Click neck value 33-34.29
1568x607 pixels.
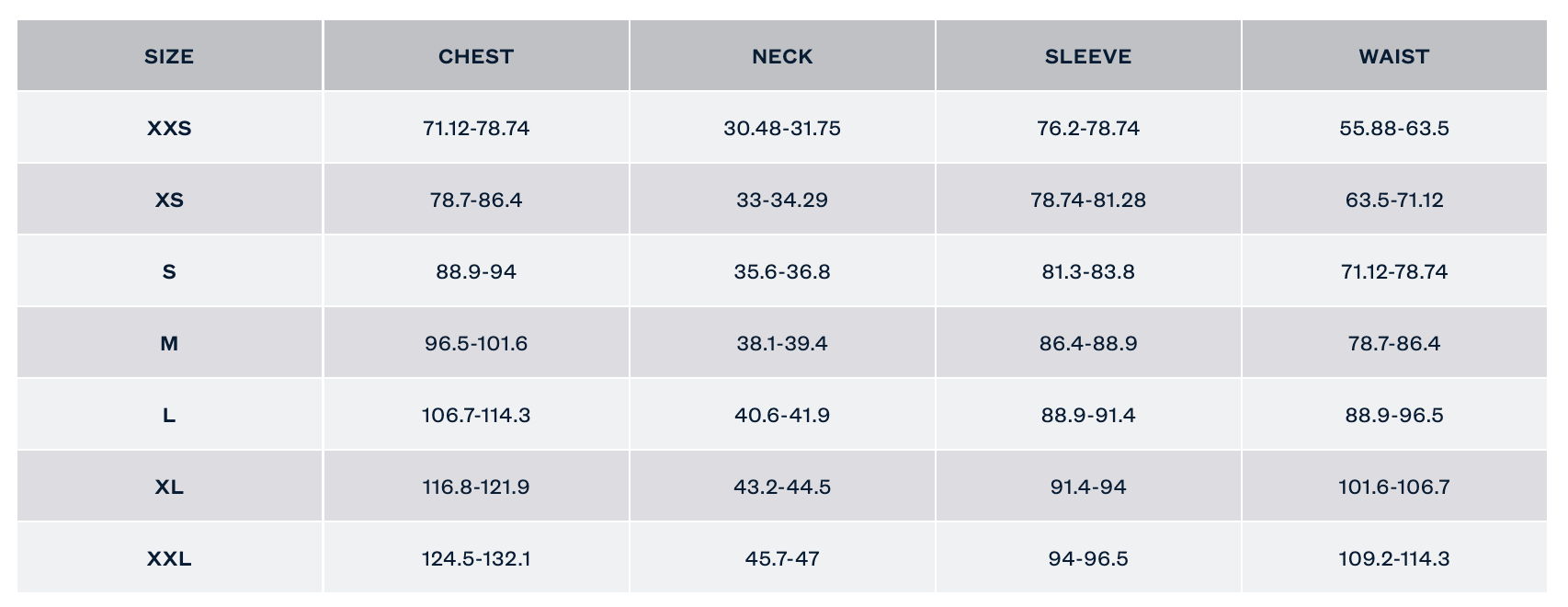[x=782, y=200]
